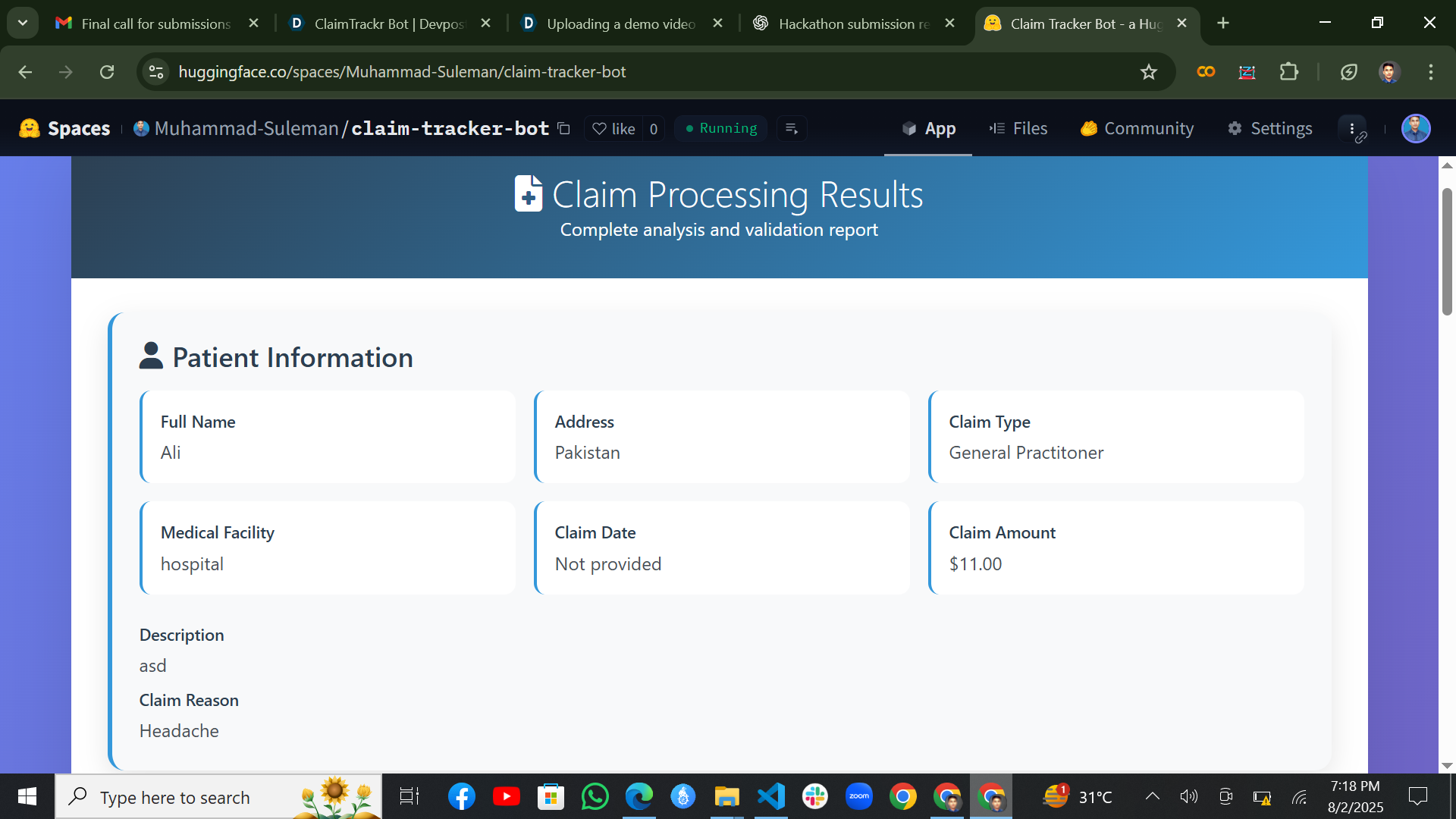Launch VS Code from the taskbar
1456x819 pixels.
coord(771,796)
